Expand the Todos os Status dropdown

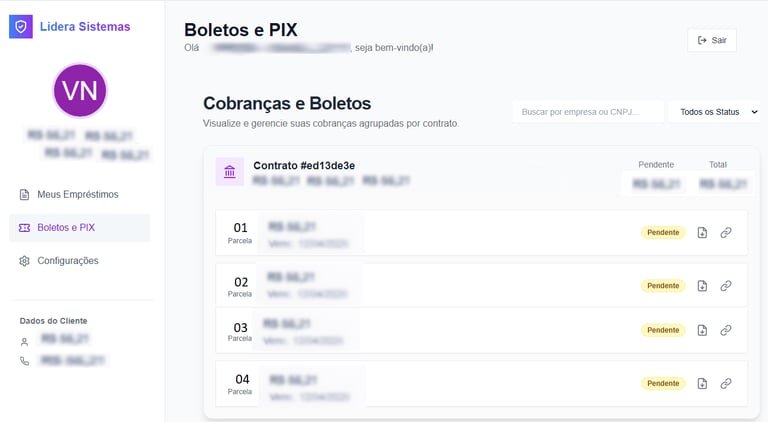pyautogui.click(x=714, y=112)
